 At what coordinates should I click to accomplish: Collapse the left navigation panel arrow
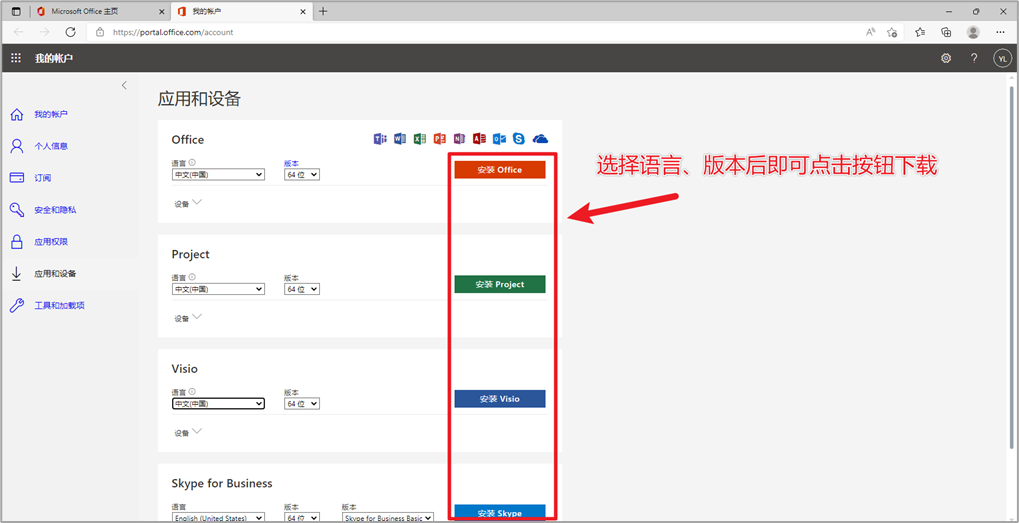124,86
